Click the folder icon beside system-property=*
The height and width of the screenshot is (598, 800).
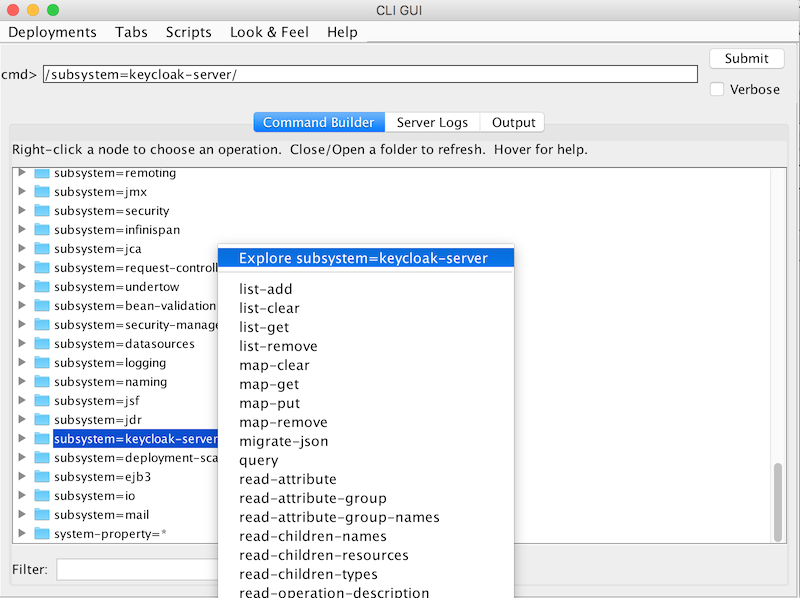click(x=42, y=534)
